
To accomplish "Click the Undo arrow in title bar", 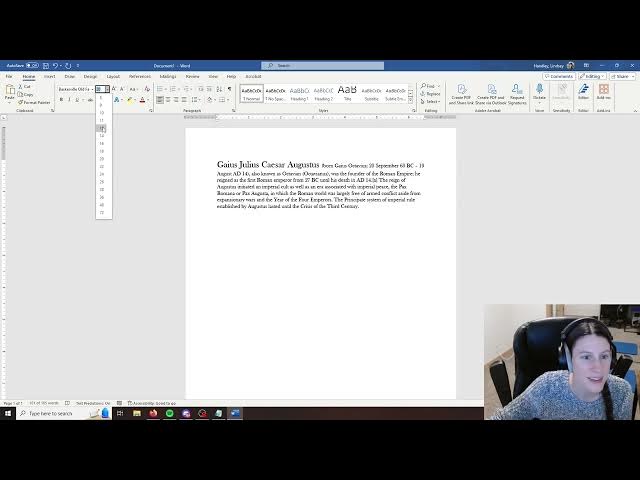I will [x=55, y=65].
